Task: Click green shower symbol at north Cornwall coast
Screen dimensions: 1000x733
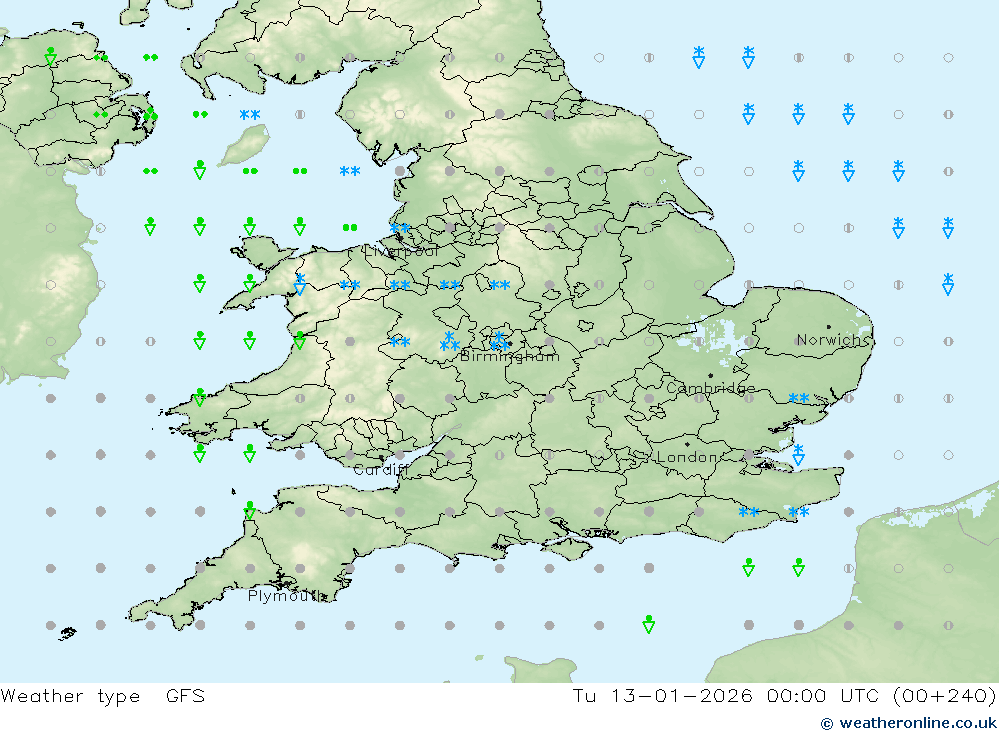Action: [x=249, y=510]
